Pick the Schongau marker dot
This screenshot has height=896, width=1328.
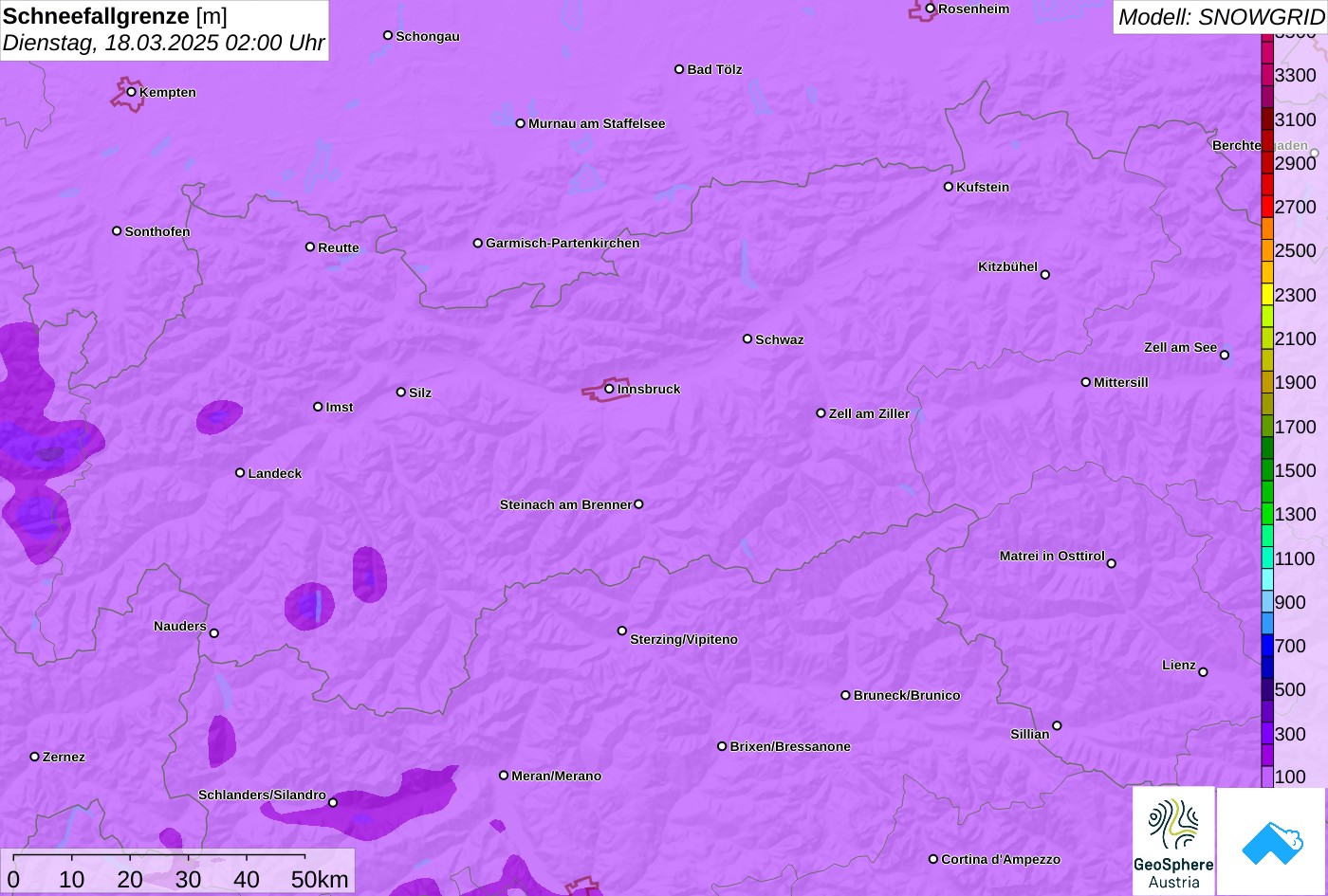388,35
